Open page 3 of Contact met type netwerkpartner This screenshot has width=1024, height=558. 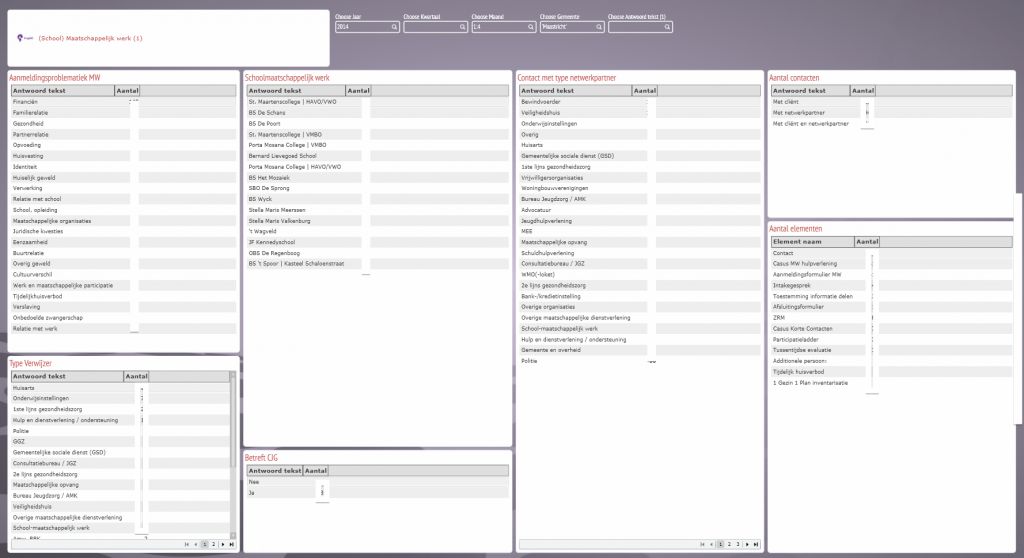(739, 544)
